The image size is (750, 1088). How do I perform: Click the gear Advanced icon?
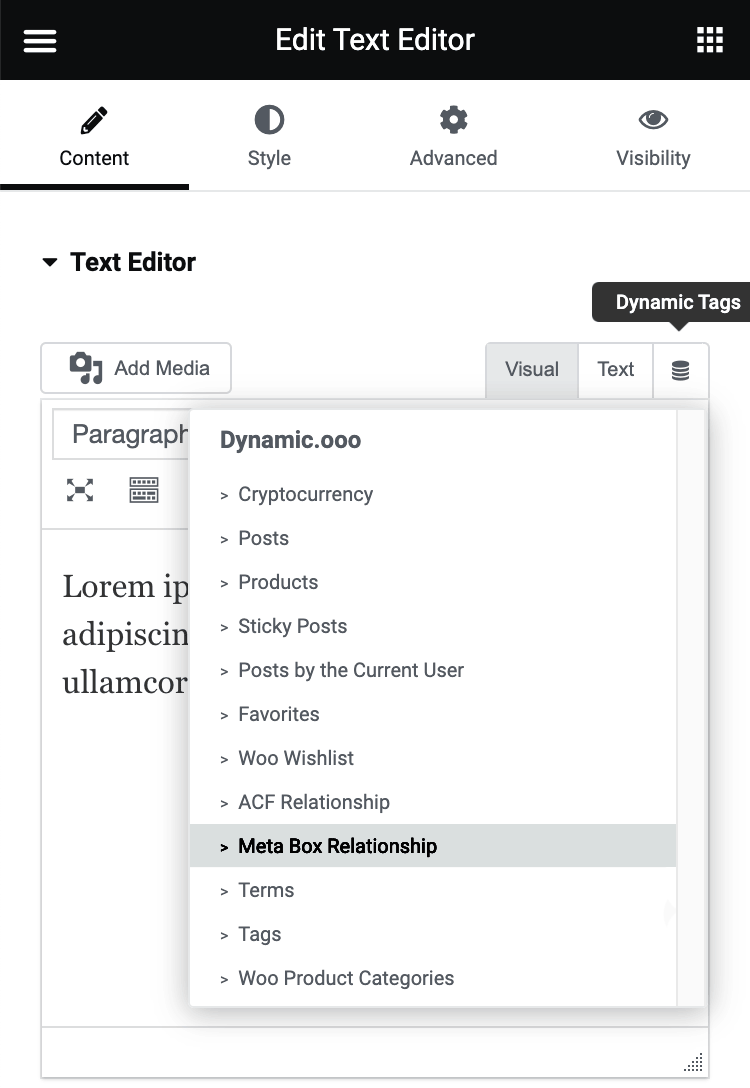click(453, 119)
